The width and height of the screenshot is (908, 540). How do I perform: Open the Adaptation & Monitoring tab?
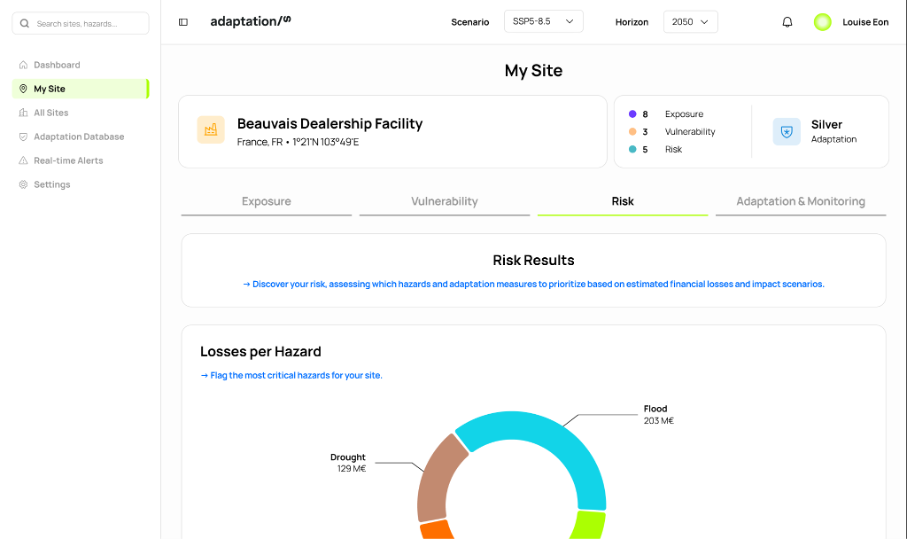[x=800, y=202]
